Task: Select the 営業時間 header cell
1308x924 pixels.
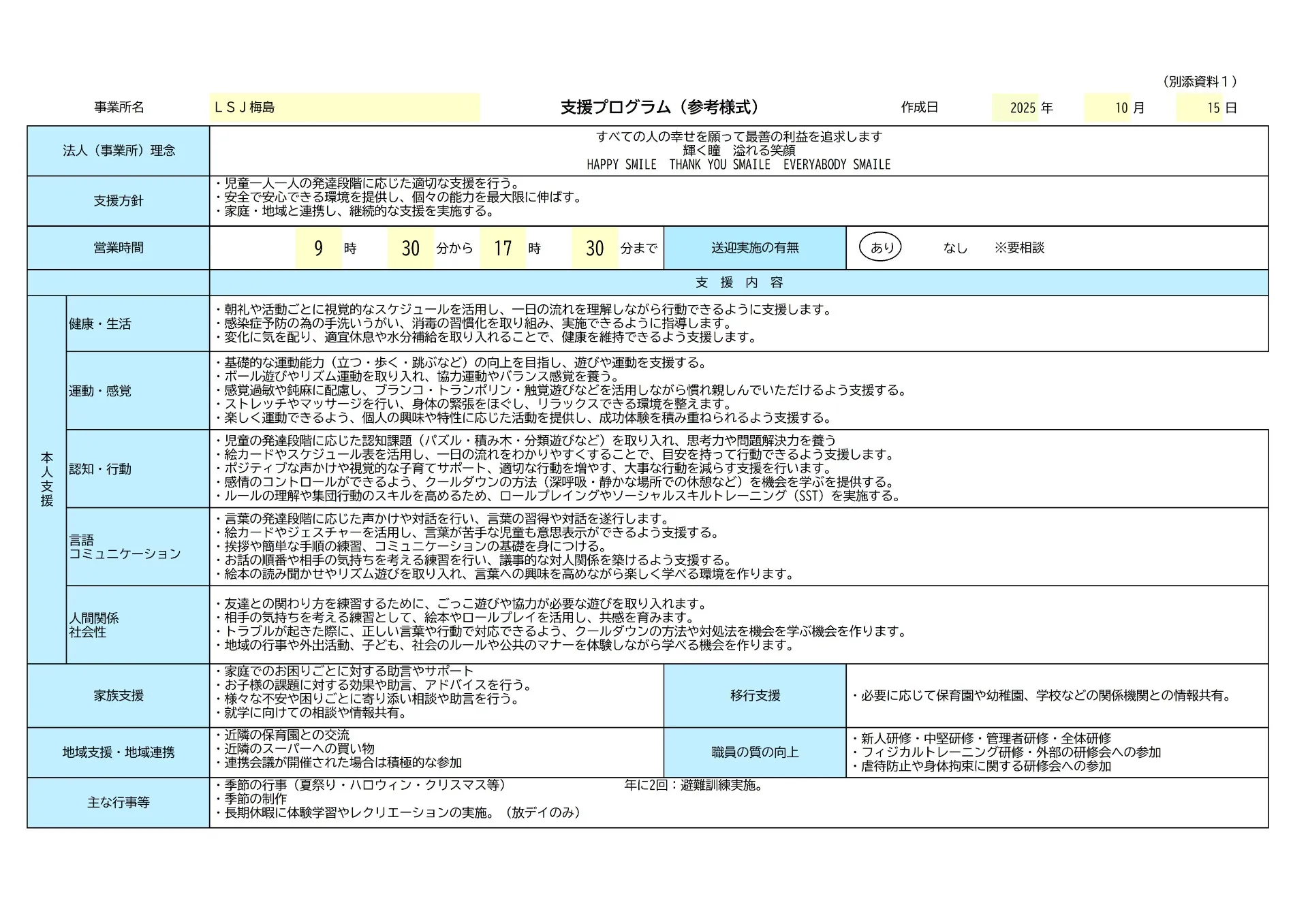Action: tap(119, 248)
